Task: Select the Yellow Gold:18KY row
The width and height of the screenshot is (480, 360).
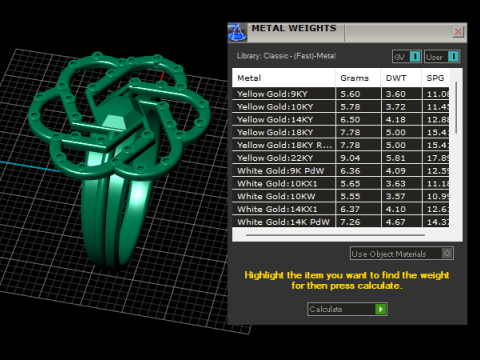Action: tap(341, 132)
